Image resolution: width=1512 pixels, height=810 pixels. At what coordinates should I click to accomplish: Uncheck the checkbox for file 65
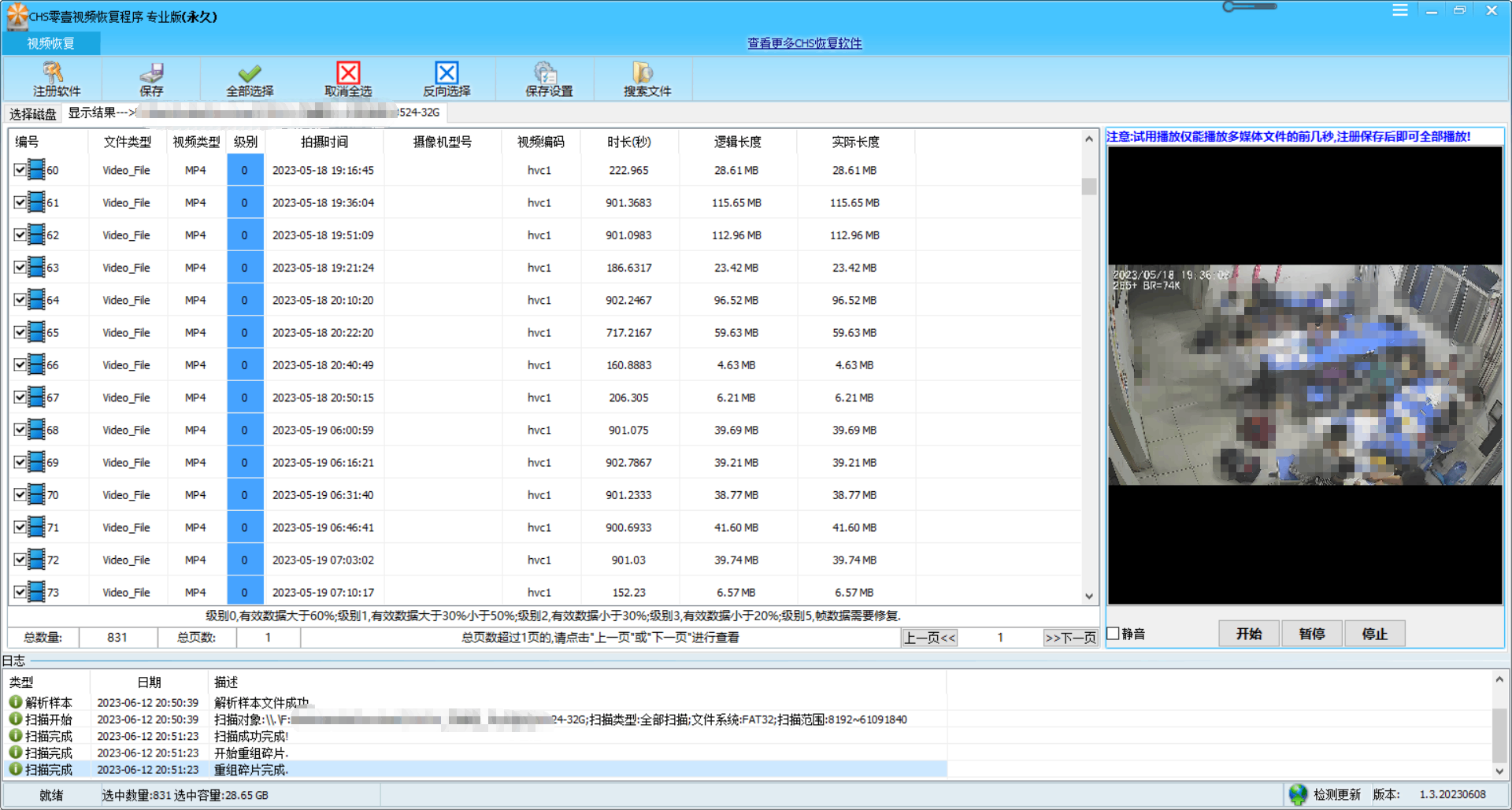pyautogui.click(x=20, y=331)
